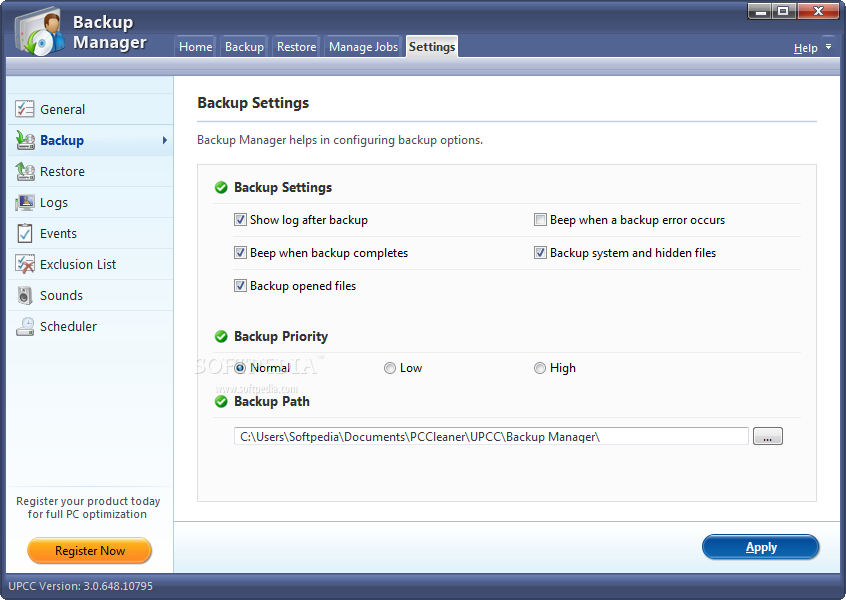Click the Sounds speaker icon in sidebar
846x600 pixels.
pos(25,295)
